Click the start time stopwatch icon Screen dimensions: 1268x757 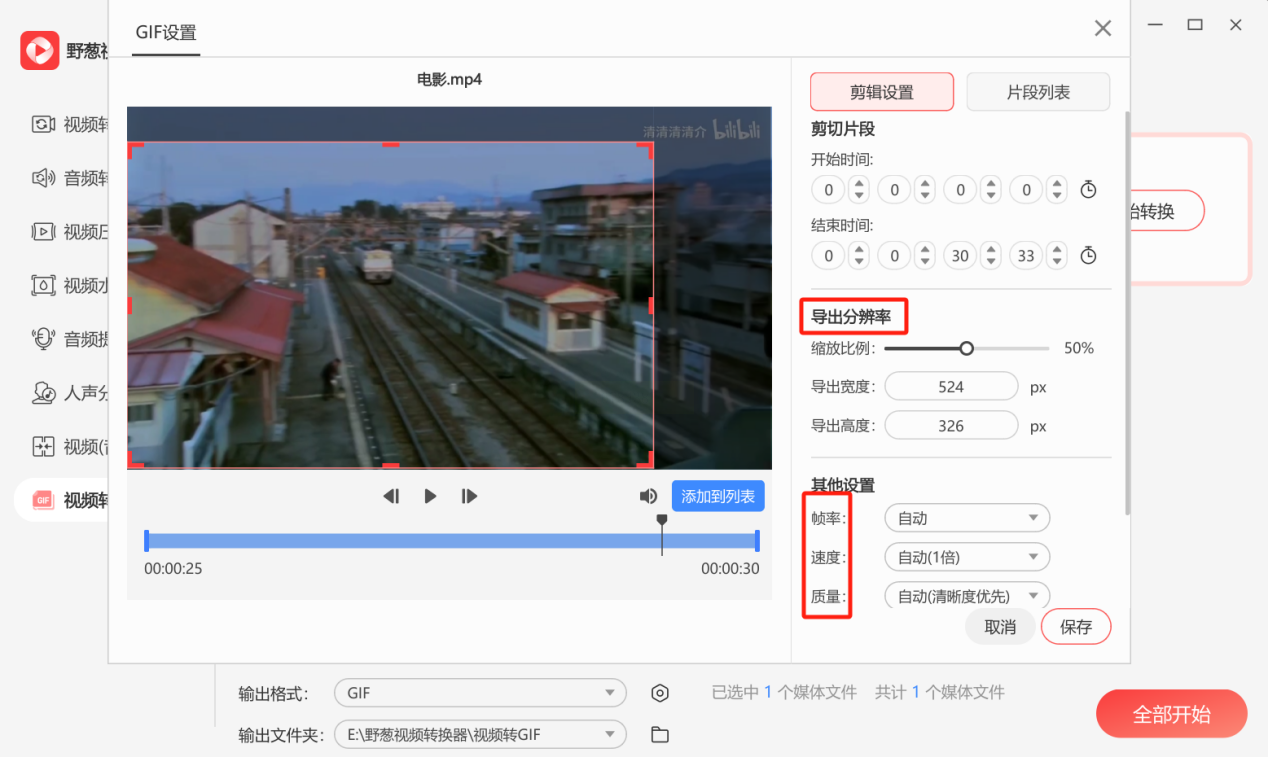point(1089,190)
